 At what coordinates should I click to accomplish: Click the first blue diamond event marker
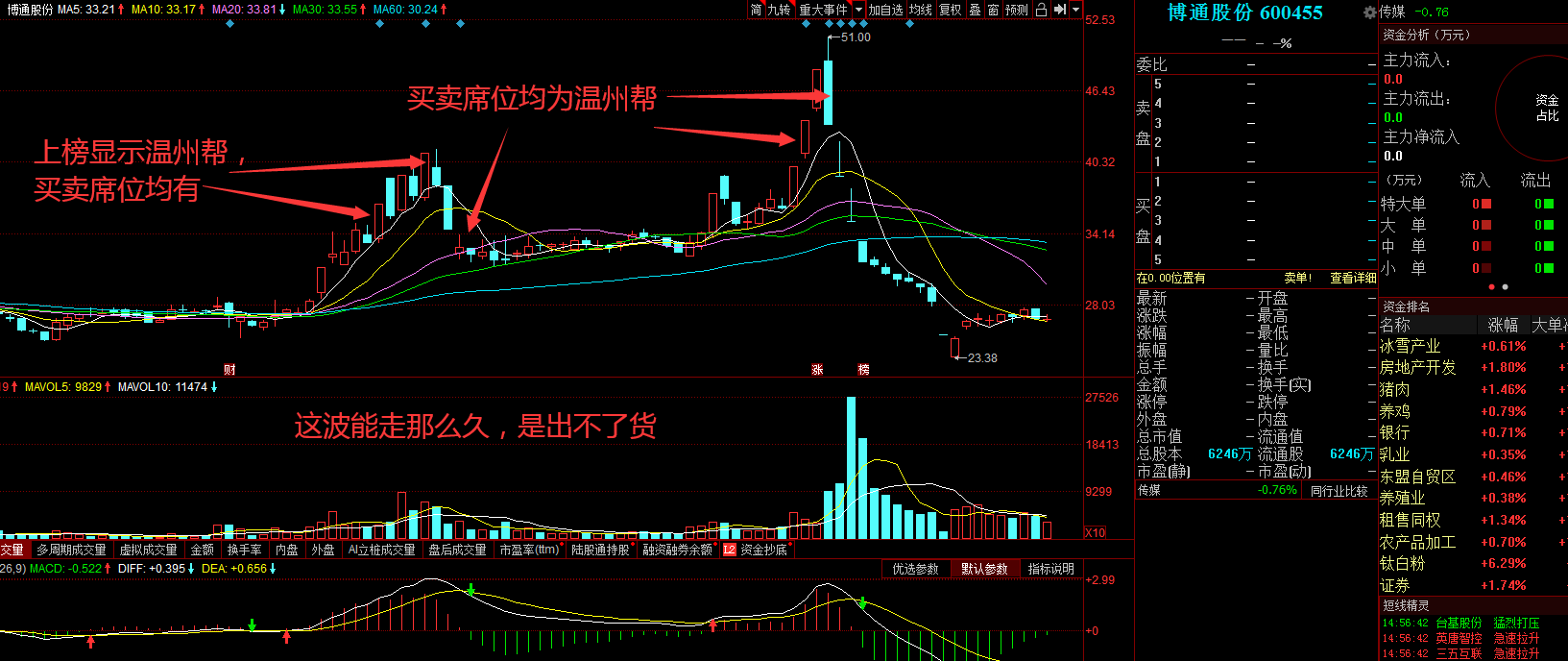point(229,24)
